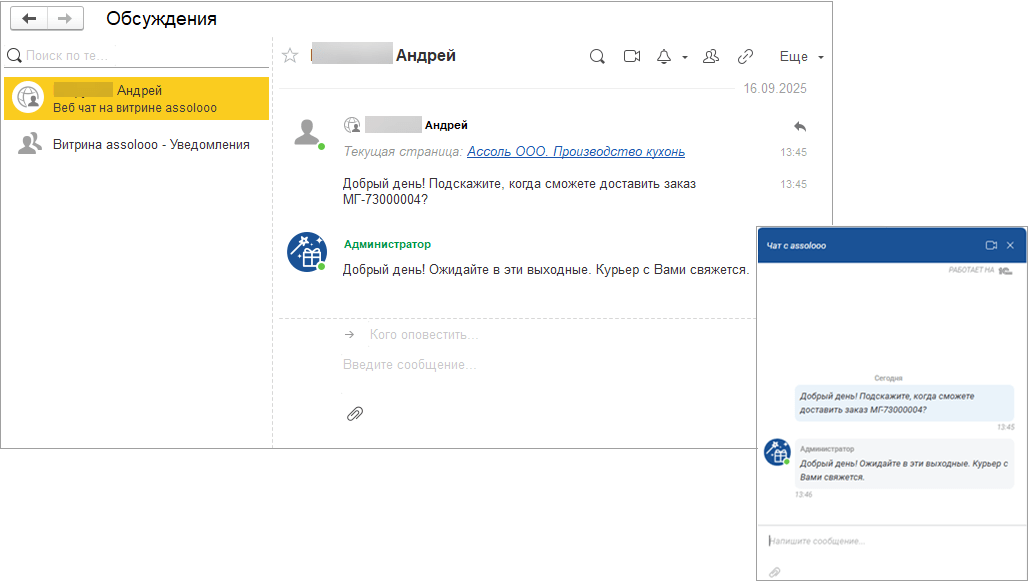Open the participants icon in the header

click(711, 56)
